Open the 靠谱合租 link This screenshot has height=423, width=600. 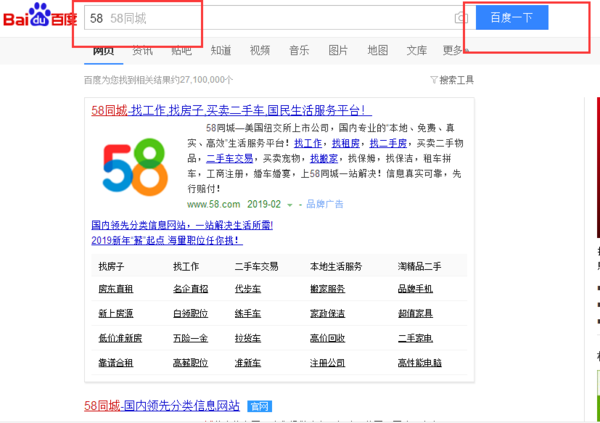[116, 363]
